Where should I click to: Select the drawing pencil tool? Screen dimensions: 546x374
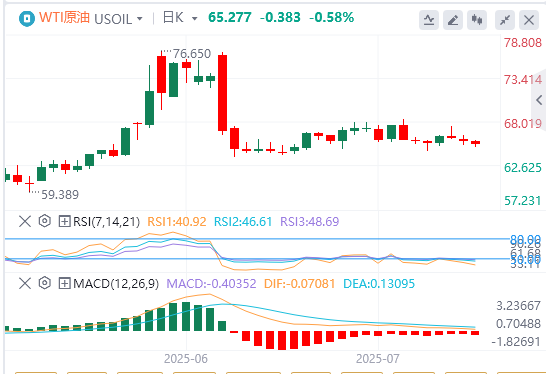coord(453,20)
